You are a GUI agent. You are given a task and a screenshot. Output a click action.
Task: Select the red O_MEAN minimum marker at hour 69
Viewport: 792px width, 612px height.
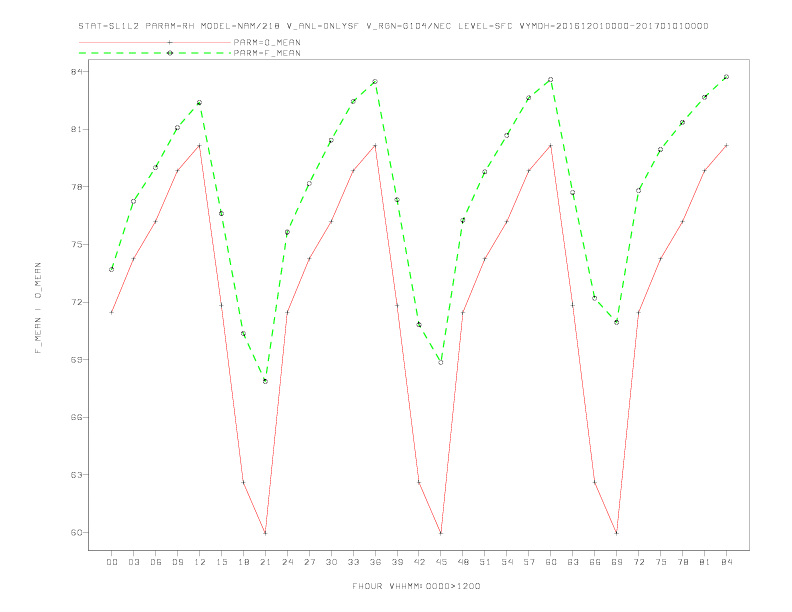pyautogui.click(x=617, y=533)
